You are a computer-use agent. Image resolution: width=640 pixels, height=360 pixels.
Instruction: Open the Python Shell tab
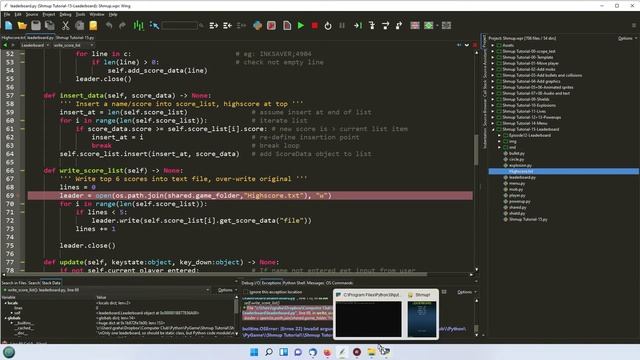click(294, 283)
